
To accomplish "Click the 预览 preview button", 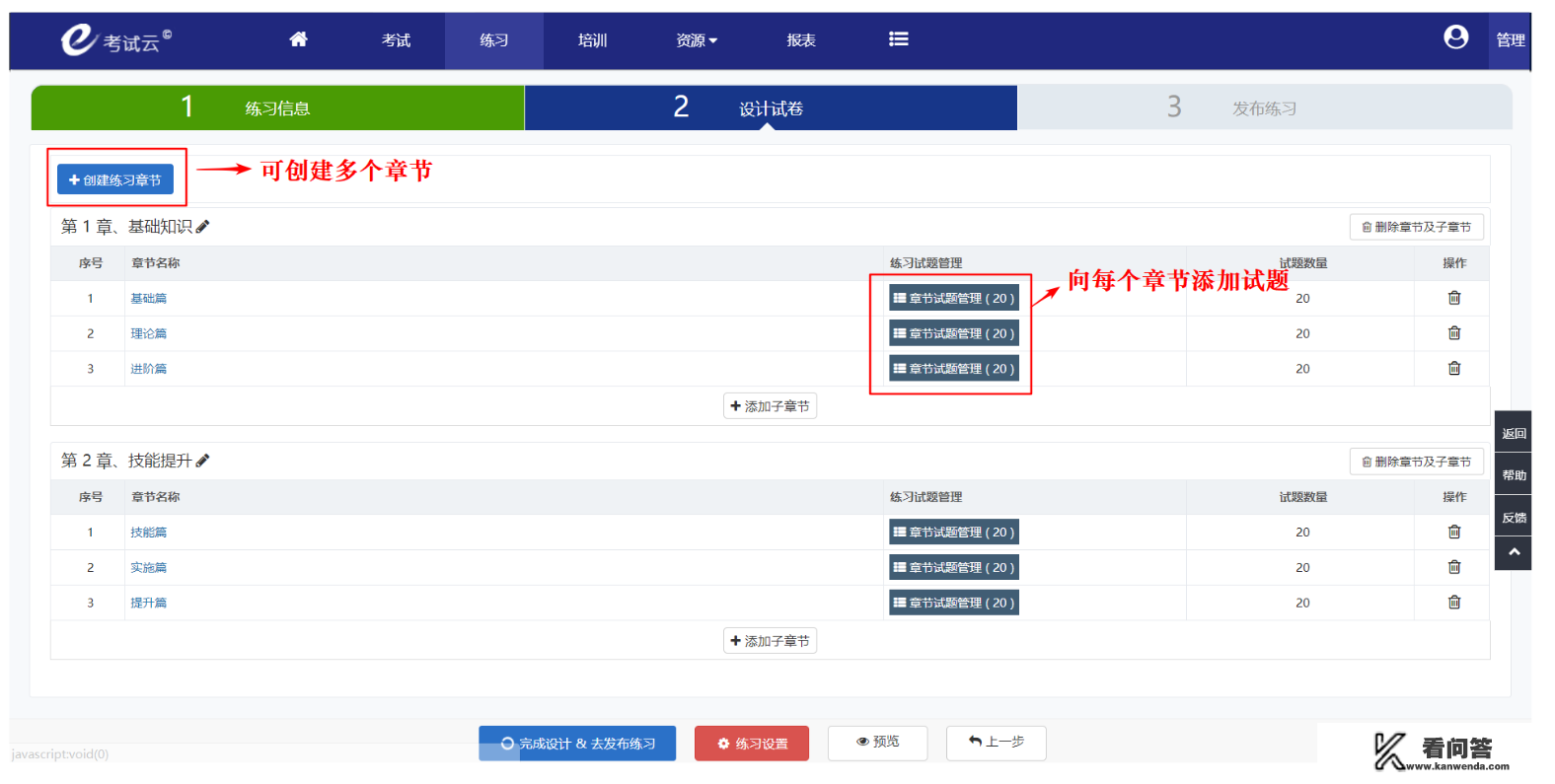I will 877,743.
